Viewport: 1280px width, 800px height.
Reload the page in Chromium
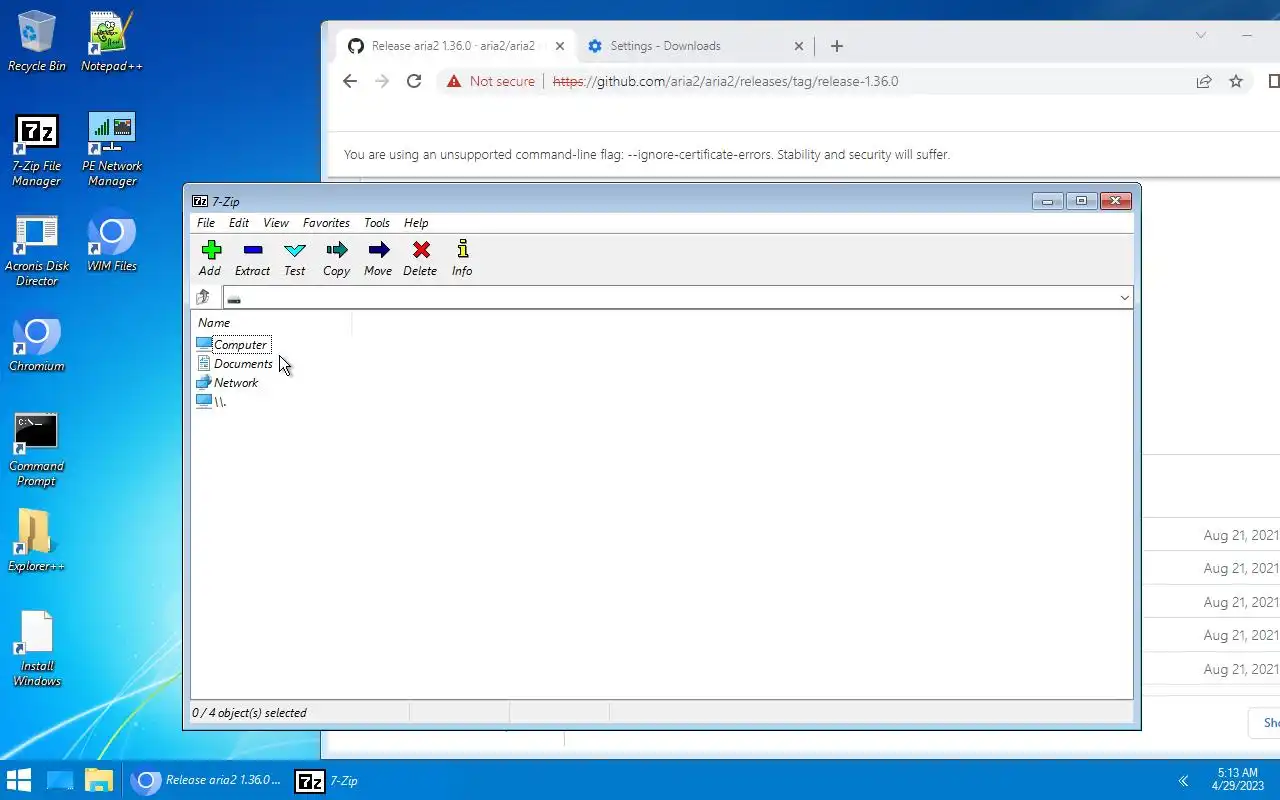tap(414, 81)
